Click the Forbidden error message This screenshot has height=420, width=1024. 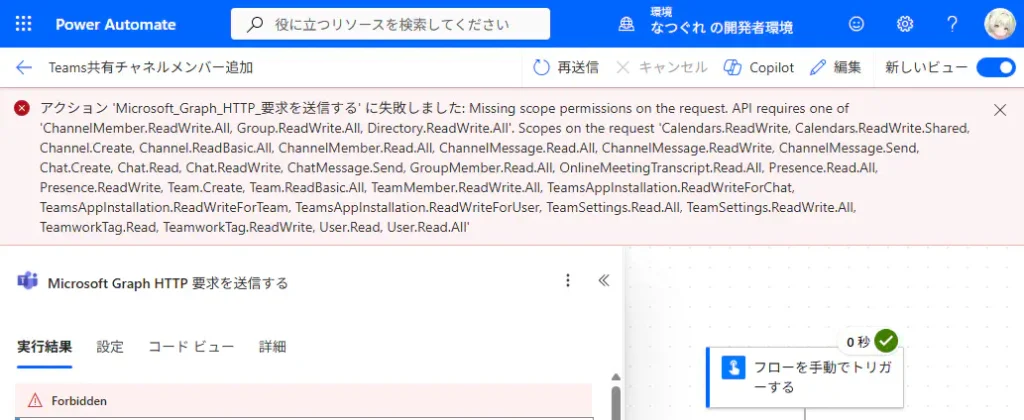click(79, 400)
